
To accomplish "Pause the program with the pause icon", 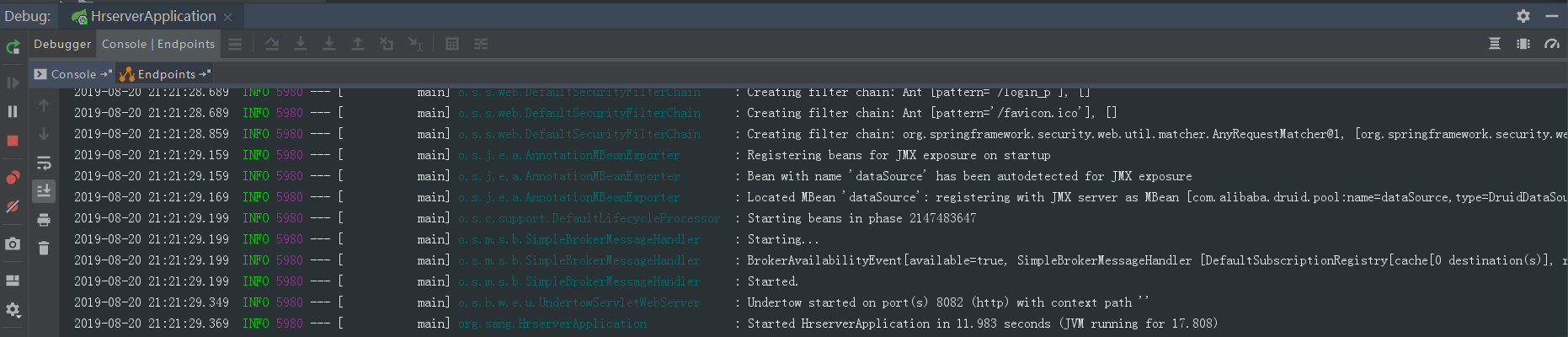I will pos(13,111).
